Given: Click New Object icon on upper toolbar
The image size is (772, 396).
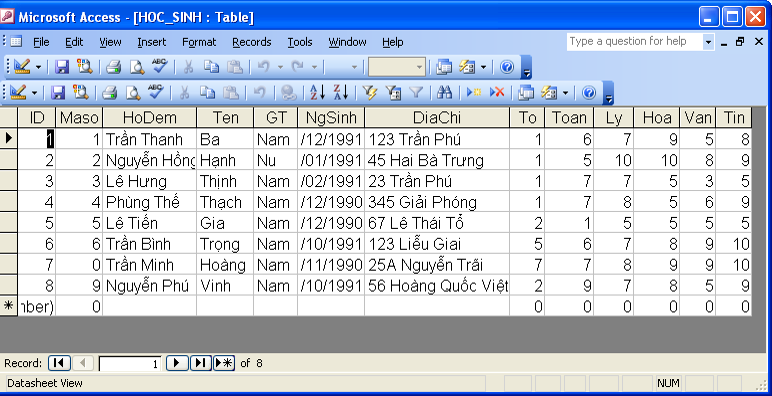Looking at the screenshot, I should pos(467,66).
